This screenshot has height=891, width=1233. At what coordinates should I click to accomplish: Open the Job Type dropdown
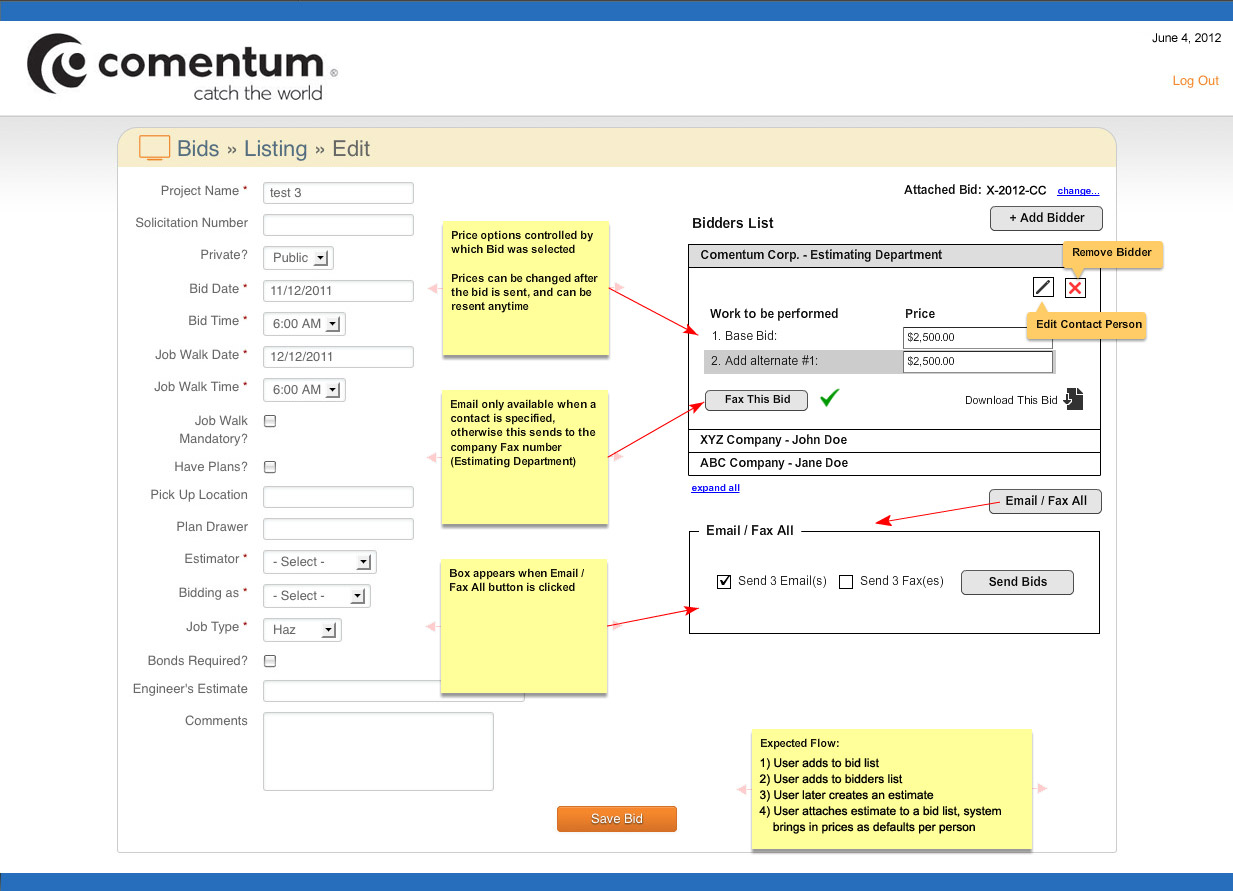(301, 629)
